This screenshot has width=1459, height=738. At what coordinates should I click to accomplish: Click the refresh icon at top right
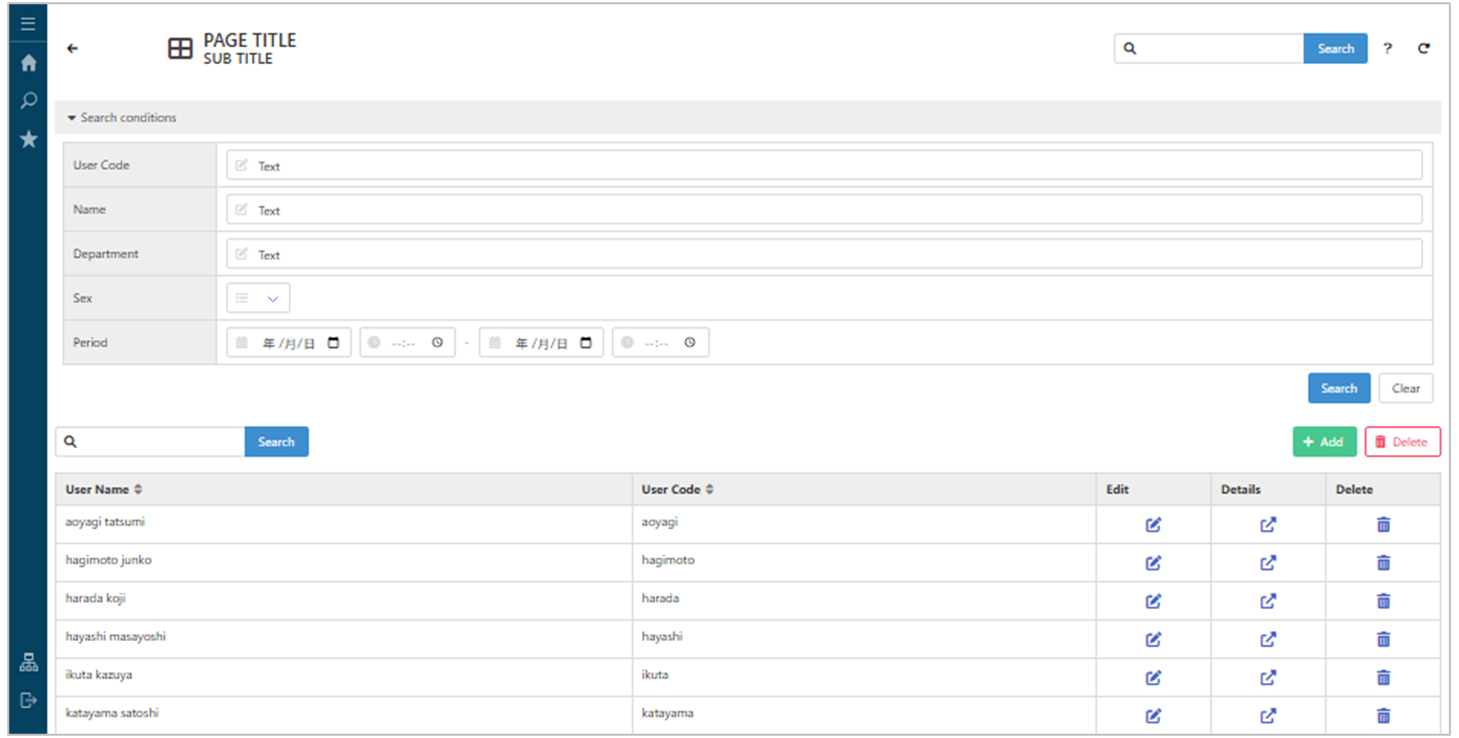[x=1423, y=48]
